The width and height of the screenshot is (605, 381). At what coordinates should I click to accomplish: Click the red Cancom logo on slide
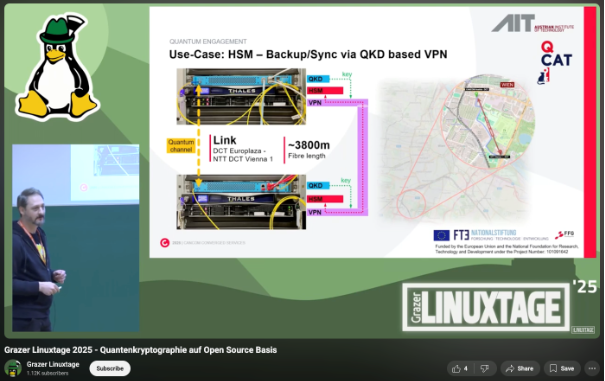(x=165, y=243)
